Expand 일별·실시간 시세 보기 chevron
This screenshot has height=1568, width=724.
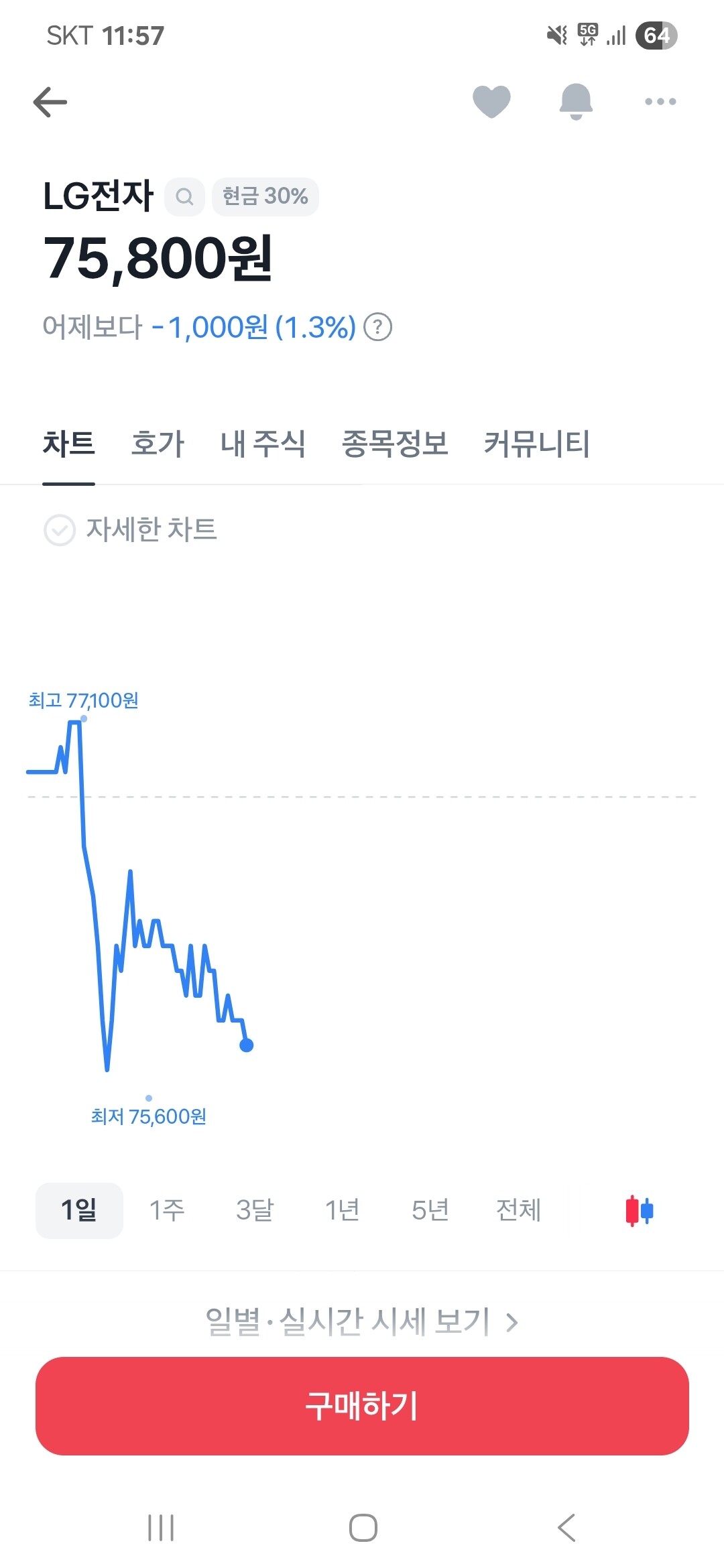click(511, 1322)
